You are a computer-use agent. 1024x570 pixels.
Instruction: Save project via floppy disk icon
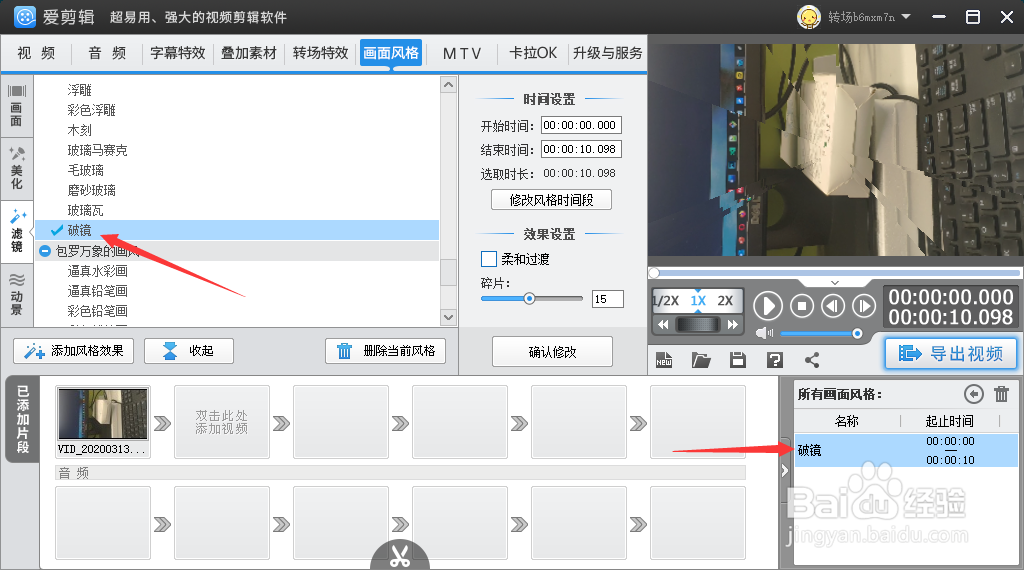(738, 360)
